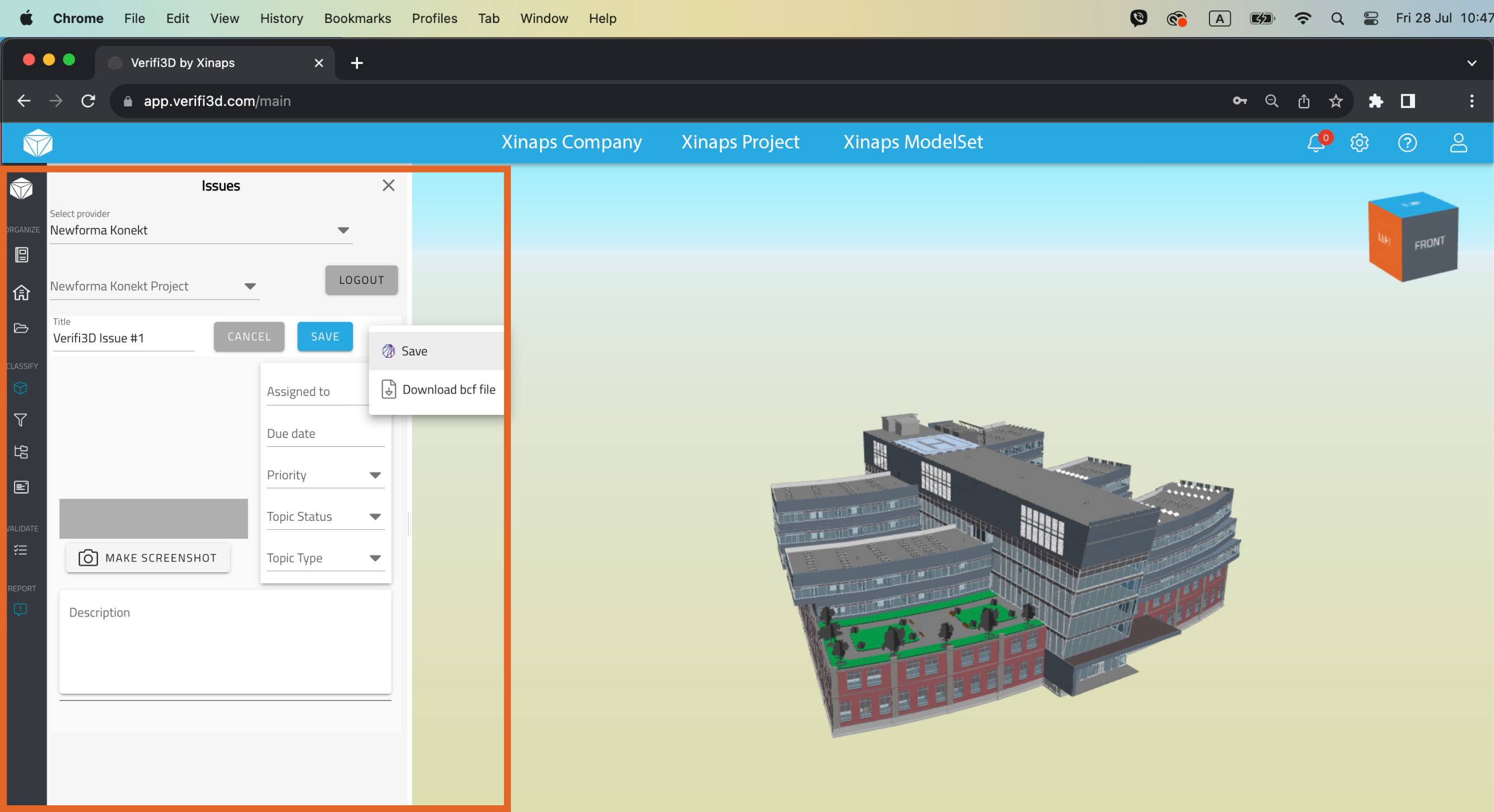Close the Issues panel
This screenshot has height=812, width=1494.
tap(389, 185)
